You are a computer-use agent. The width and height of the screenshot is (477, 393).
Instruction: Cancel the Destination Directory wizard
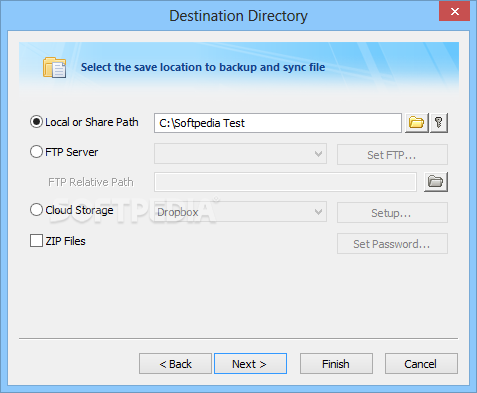pyautogui.click(x=421, y=364)
